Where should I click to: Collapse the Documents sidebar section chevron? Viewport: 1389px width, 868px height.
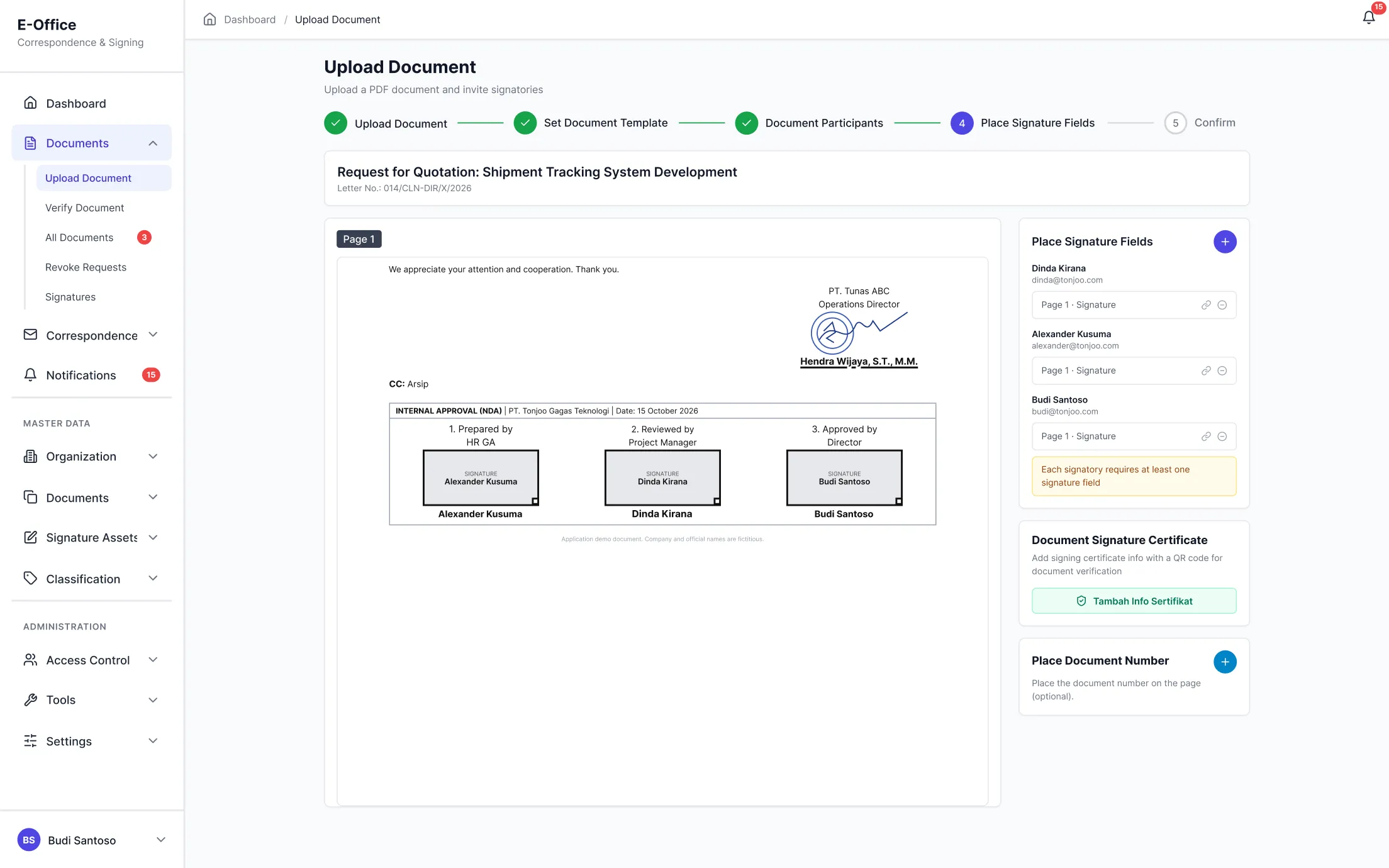pos(153,143)
